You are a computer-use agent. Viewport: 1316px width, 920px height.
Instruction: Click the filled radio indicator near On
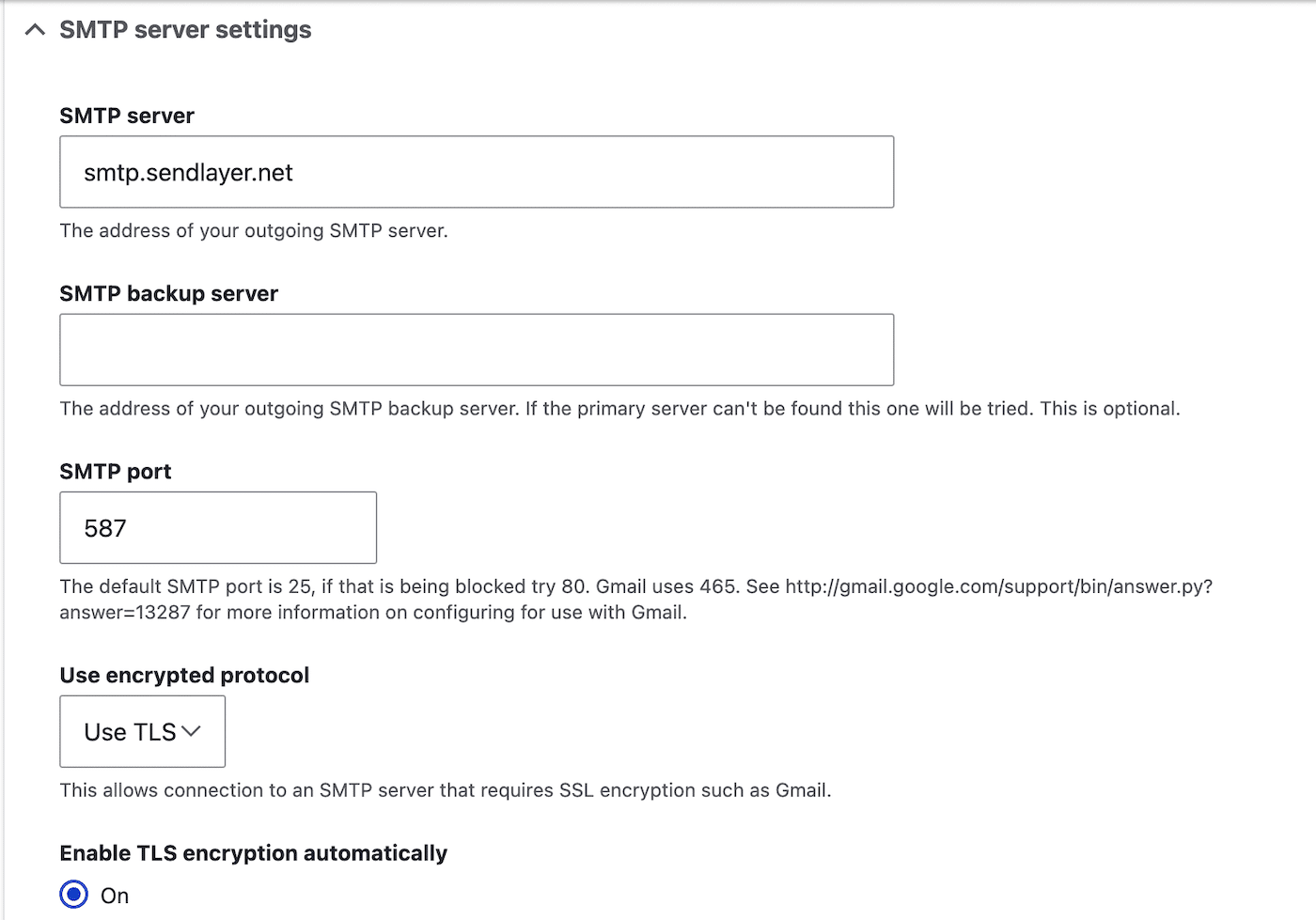[x=73, y=895]
